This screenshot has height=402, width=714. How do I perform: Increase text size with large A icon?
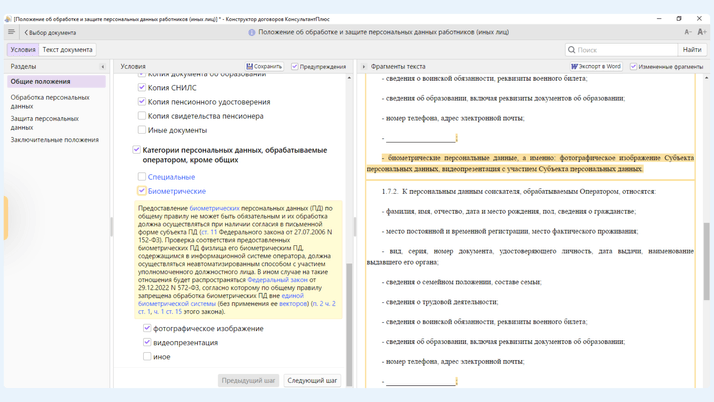click(701, 32)
